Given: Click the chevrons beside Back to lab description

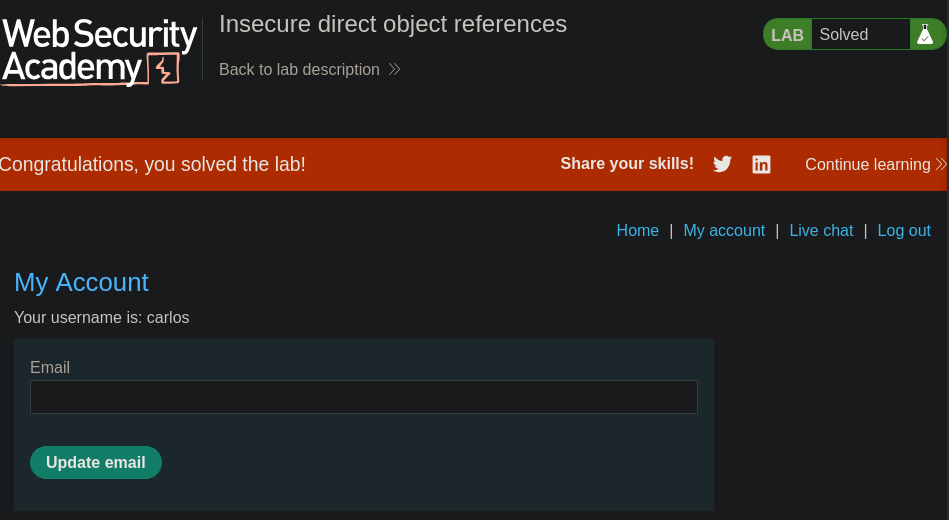Looking at the screenshot, I should pos(394,69).
